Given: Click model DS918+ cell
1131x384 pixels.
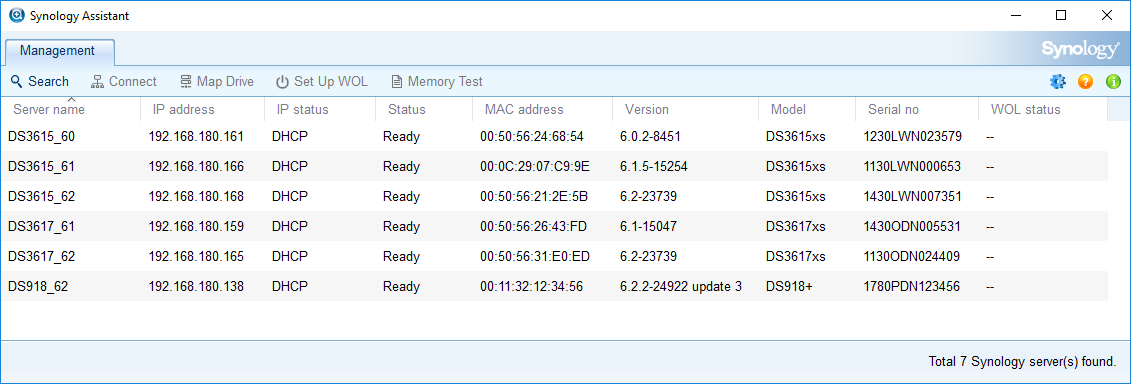Looking at the screenshot, I should tap(789, 287).
